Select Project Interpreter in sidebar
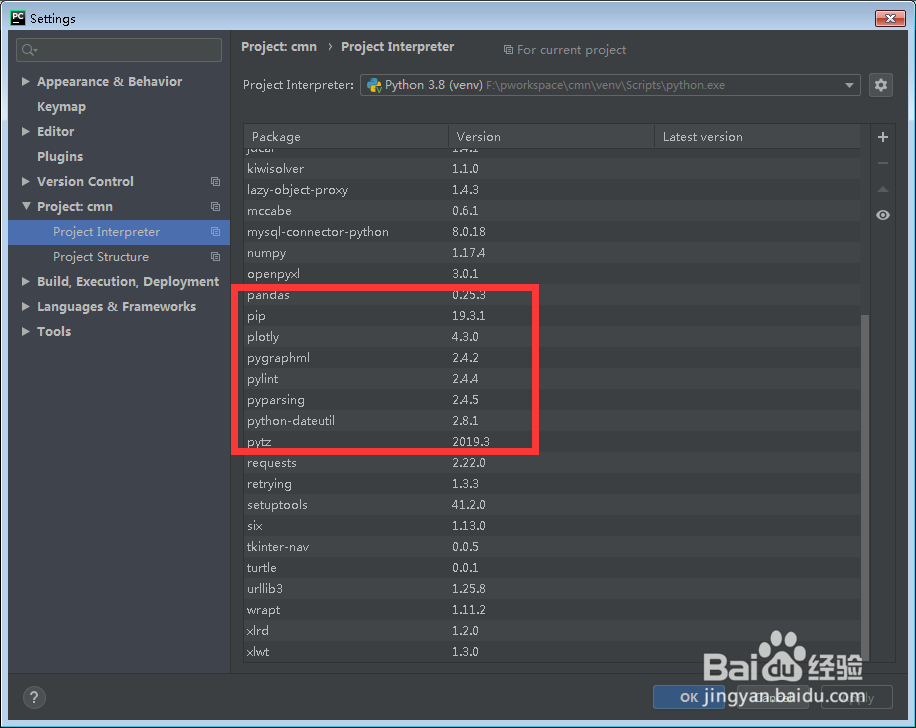916x728 pixels. pyautogui.click(x=119, y=232)
